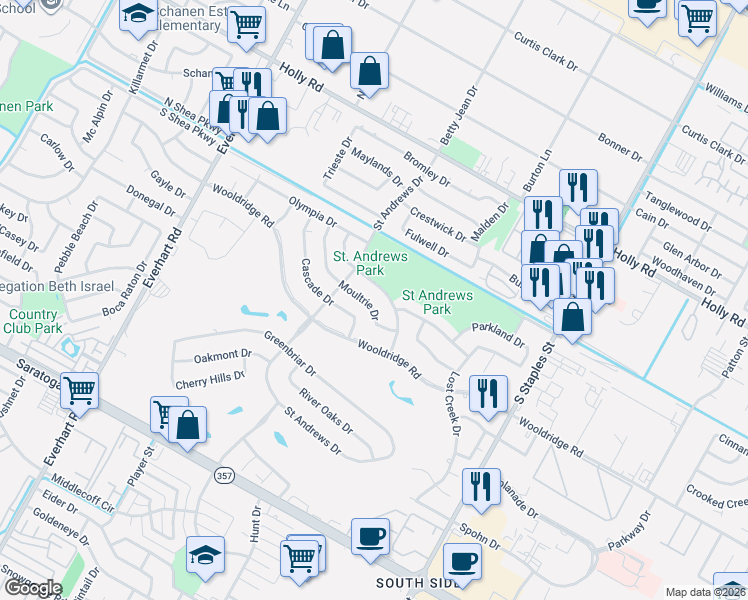Screen dimensions: 748x600
Task: Click the Pebble Beach Dr label
Action: coord(76,238)
